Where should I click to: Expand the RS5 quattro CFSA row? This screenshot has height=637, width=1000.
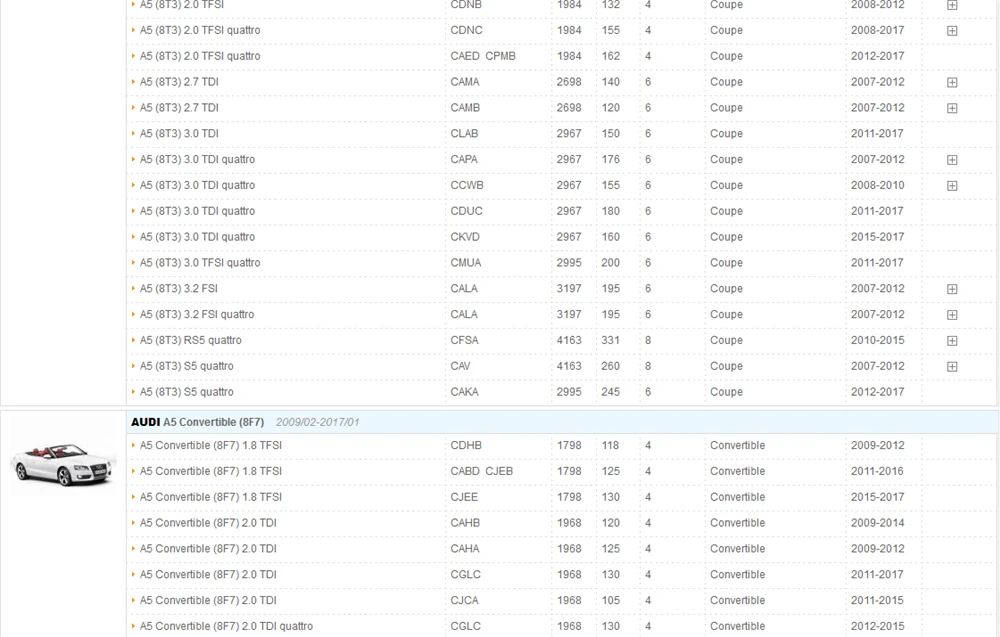(x=952, y=340)
